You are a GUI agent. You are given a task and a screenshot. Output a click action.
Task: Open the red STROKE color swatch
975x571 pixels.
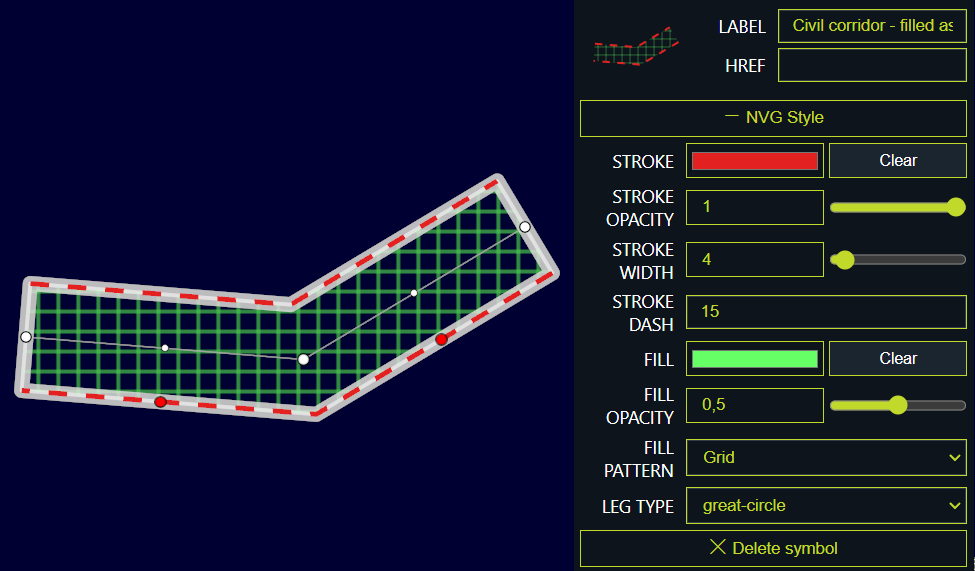(754, 160)
